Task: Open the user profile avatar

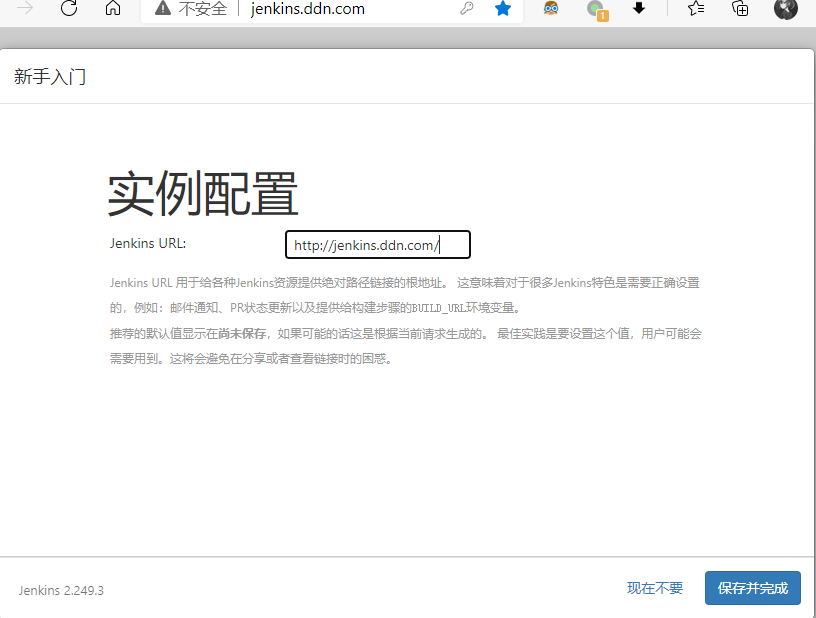Action: tap(786, 8)
